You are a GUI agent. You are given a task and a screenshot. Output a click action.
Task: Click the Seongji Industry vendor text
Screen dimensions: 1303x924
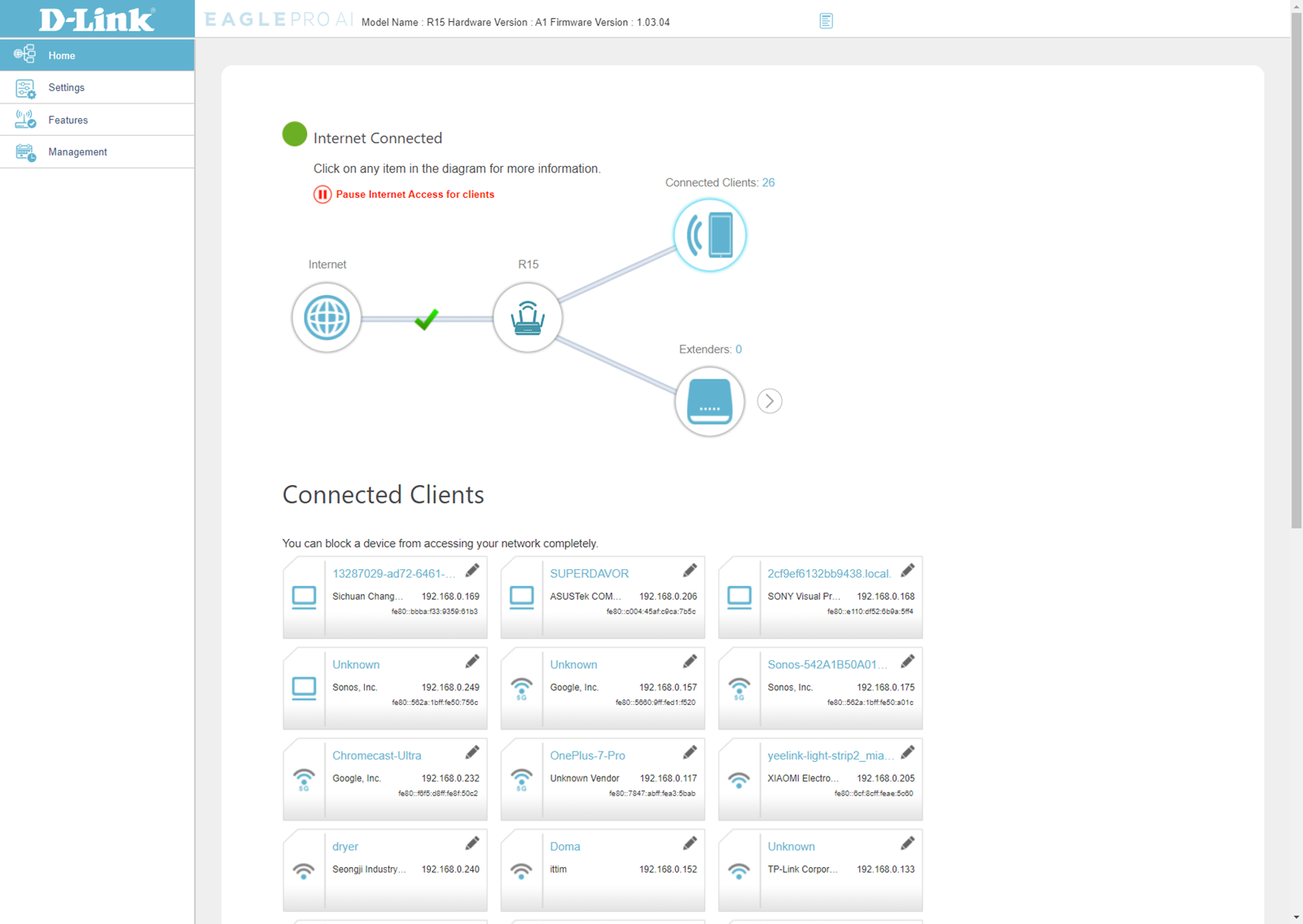point(370,870)
